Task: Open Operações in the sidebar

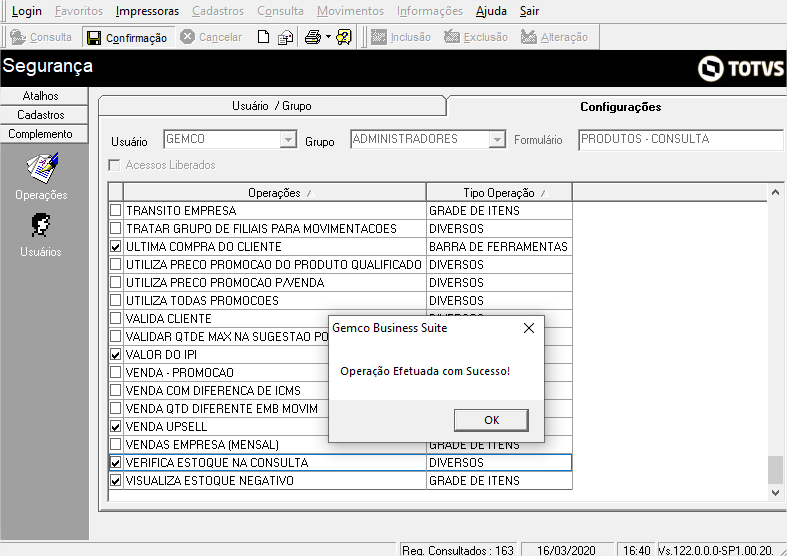Action: coord(42,177)
